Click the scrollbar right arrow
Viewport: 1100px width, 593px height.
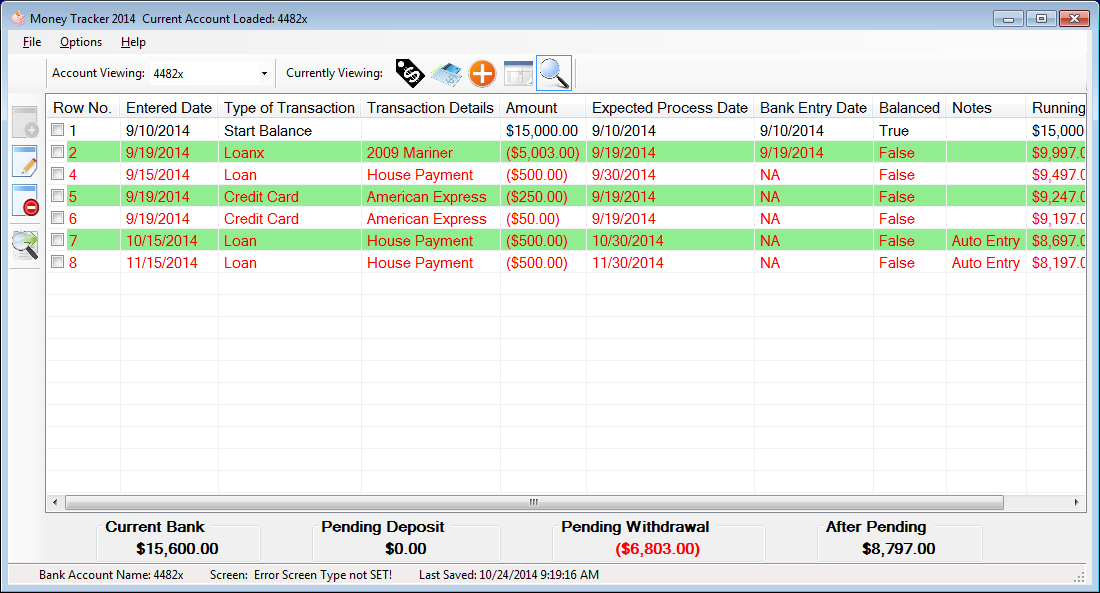1077,502
